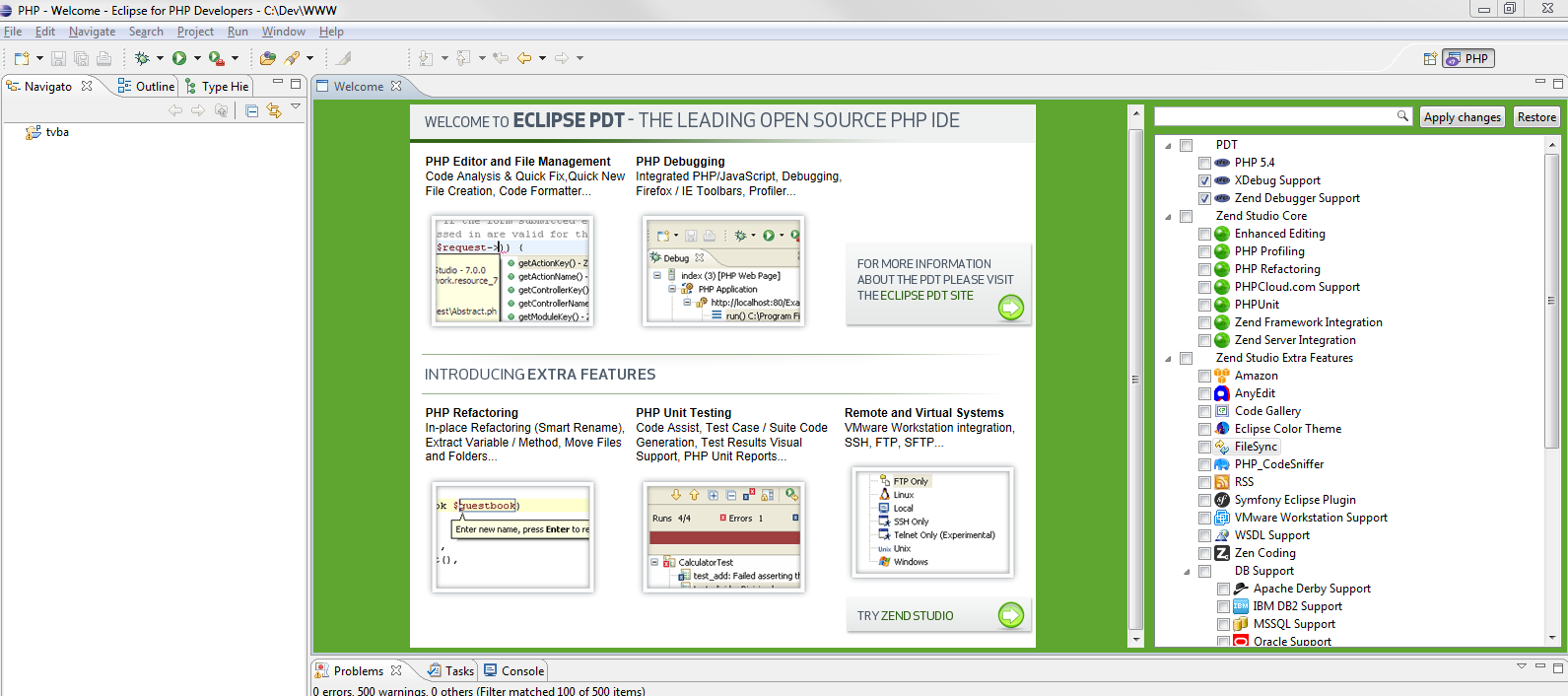Select FileSync in the features tree

pos(1256,447)
